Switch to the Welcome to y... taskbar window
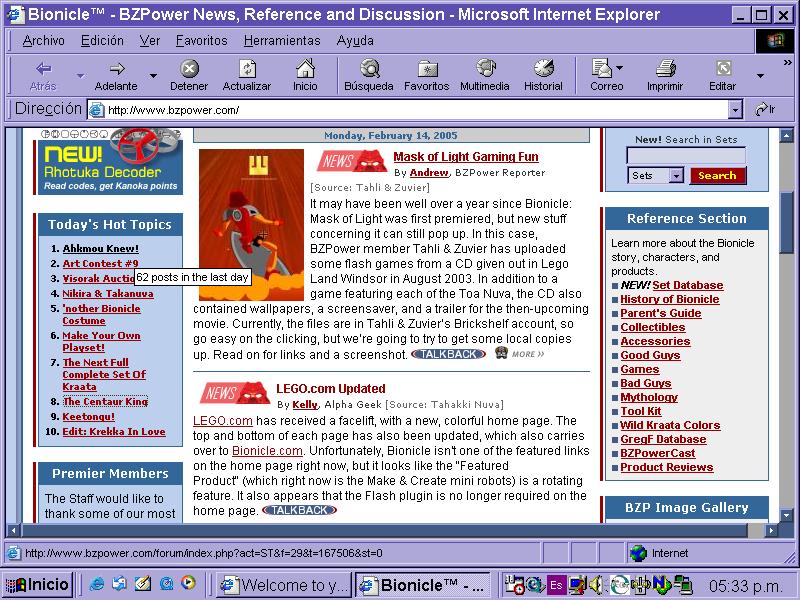 point(284,585)
